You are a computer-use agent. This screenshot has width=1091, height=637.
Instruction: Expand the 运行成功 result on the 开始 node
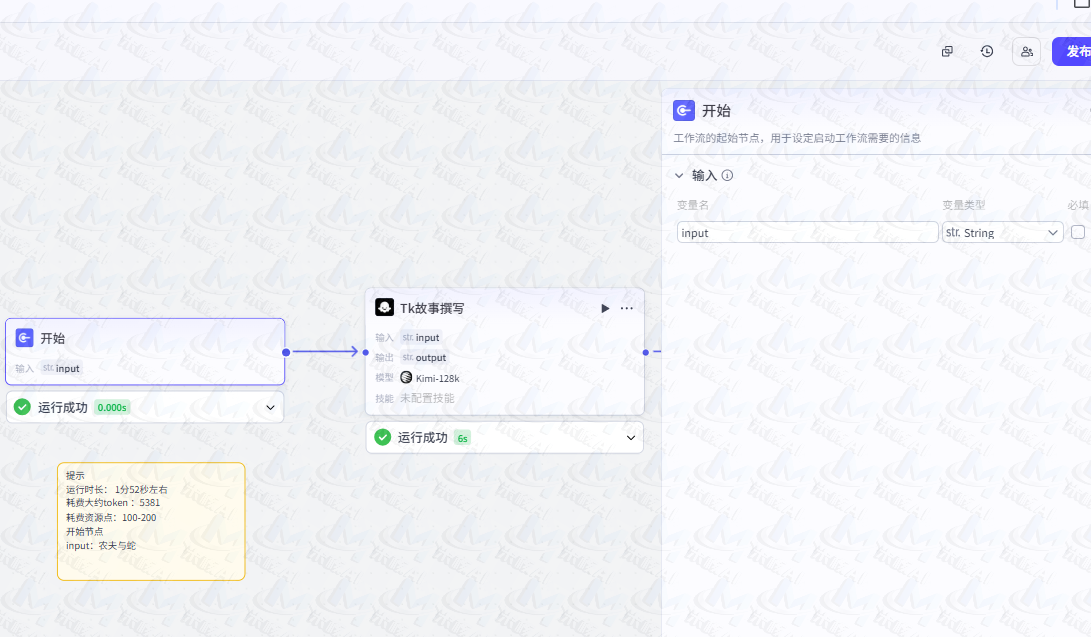click(x=268, y=407)
